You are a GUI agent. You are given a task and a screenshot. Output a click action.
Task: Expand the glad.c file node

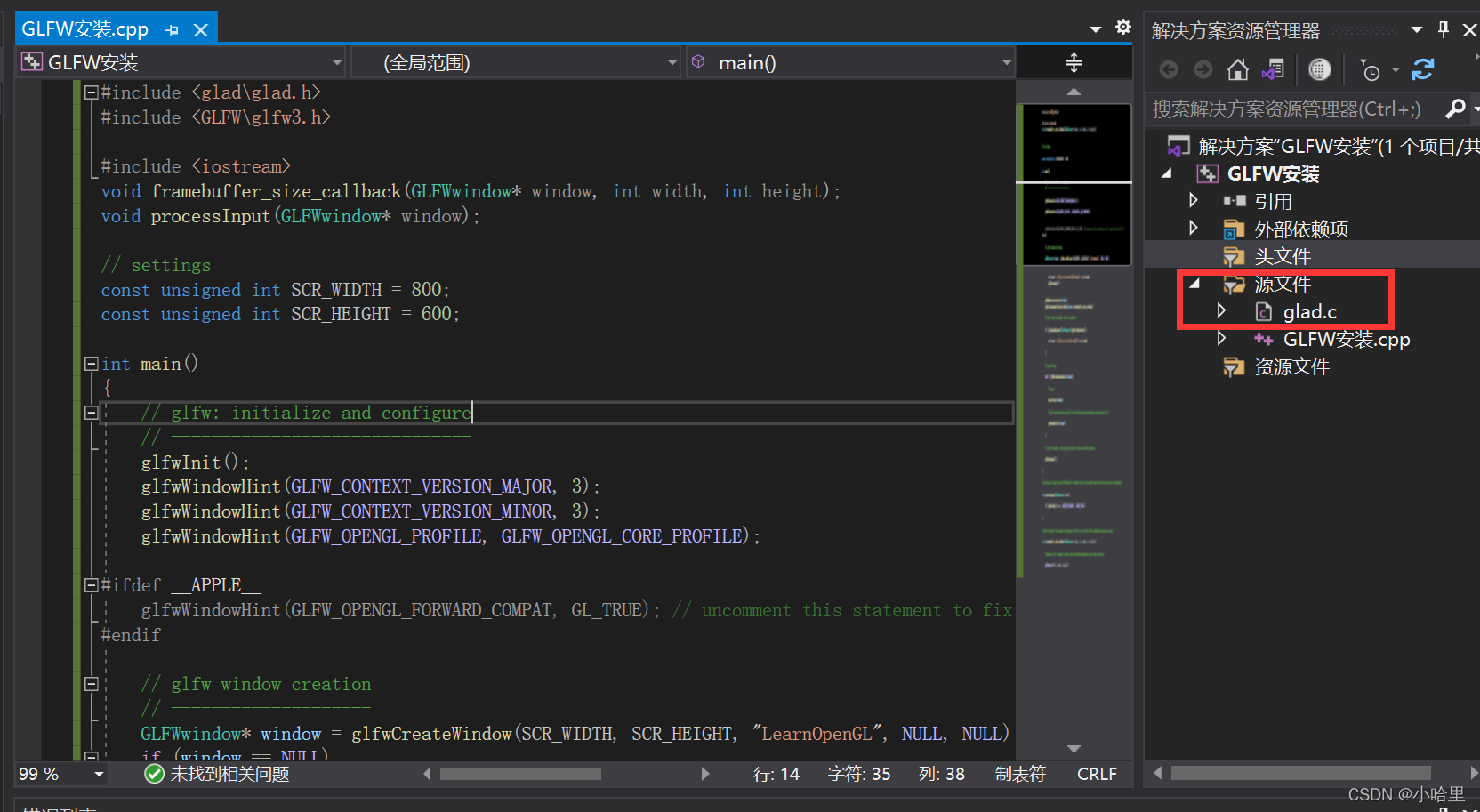point(1222,311)
